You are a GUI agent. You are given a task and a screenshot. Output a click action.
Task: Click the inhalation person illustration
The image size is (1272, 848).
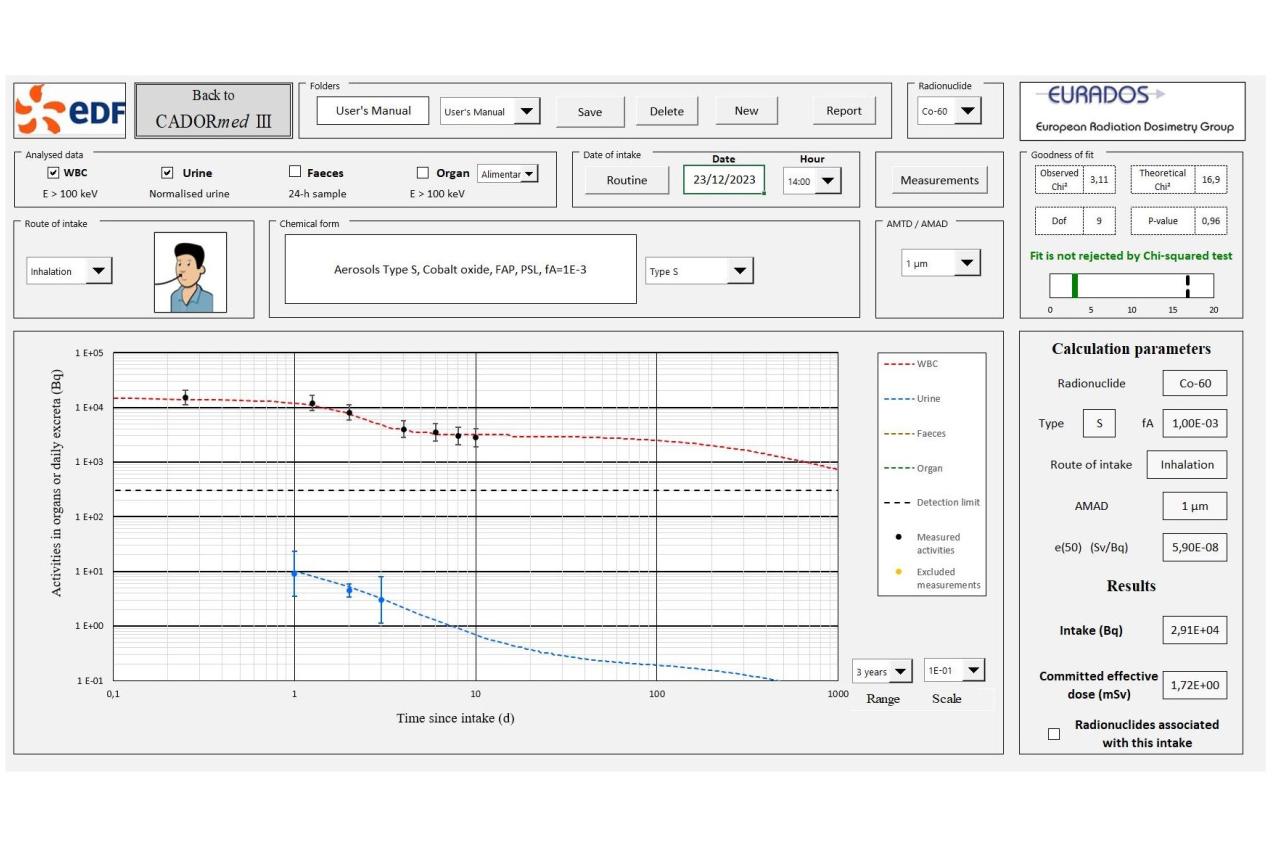[x=190, y=272]
